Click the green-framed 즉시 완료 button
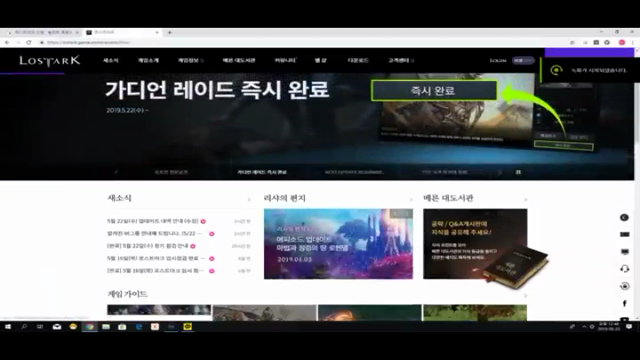This screenshot has width=640, height=360. pos(434,91)
